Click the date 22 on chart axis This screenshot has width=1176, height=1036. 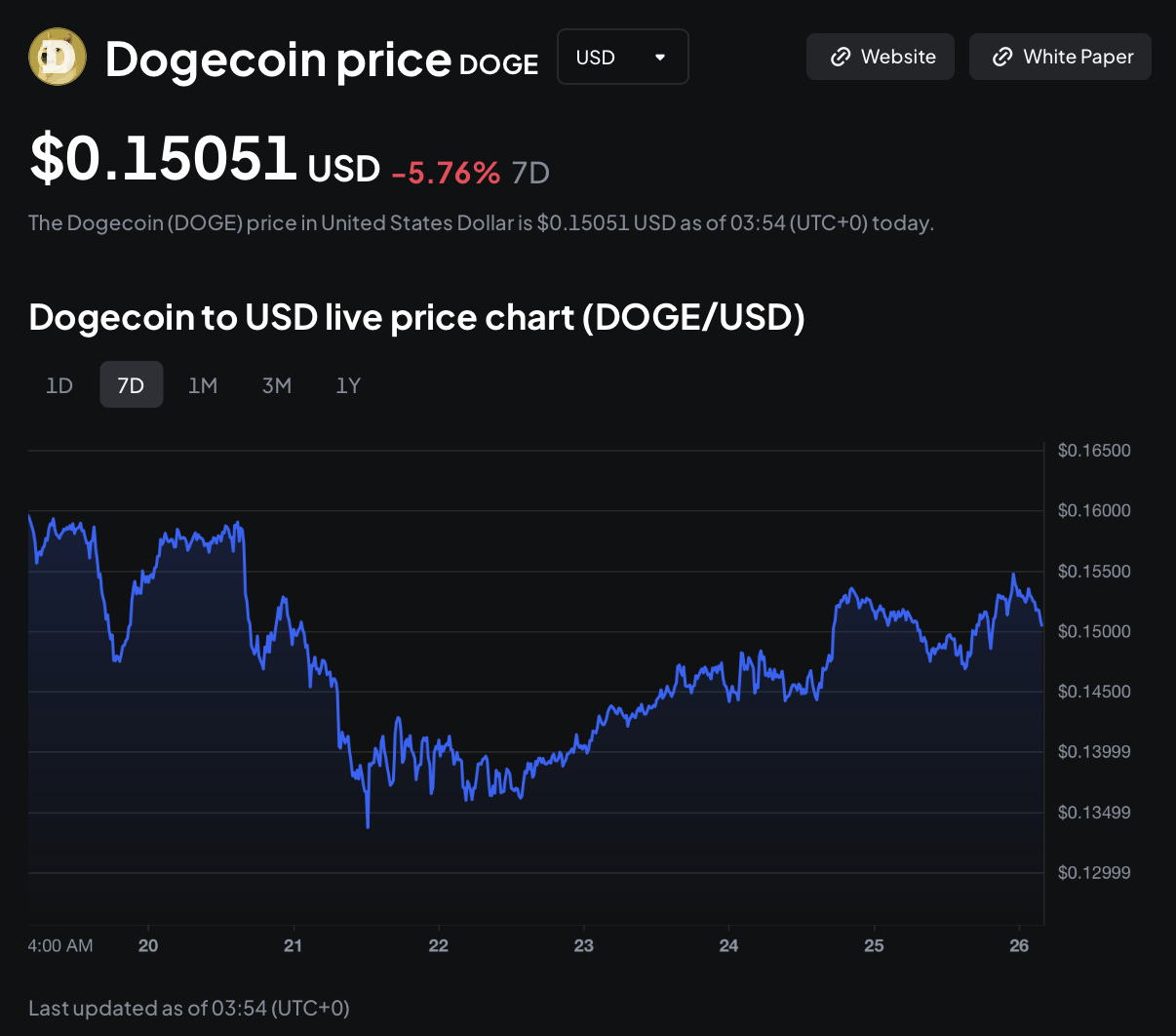click(439, 945)
